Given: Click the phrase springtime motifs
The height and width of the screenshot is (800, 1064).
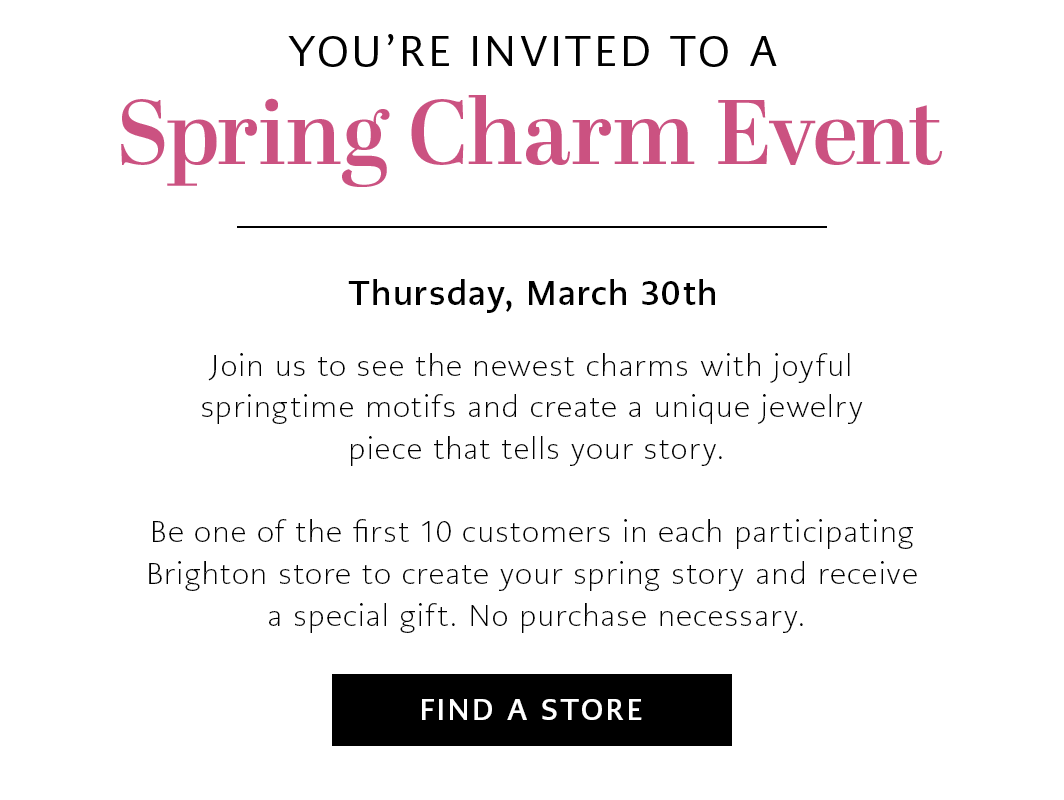Looking at the screenshot, I should tap(329, 407).
